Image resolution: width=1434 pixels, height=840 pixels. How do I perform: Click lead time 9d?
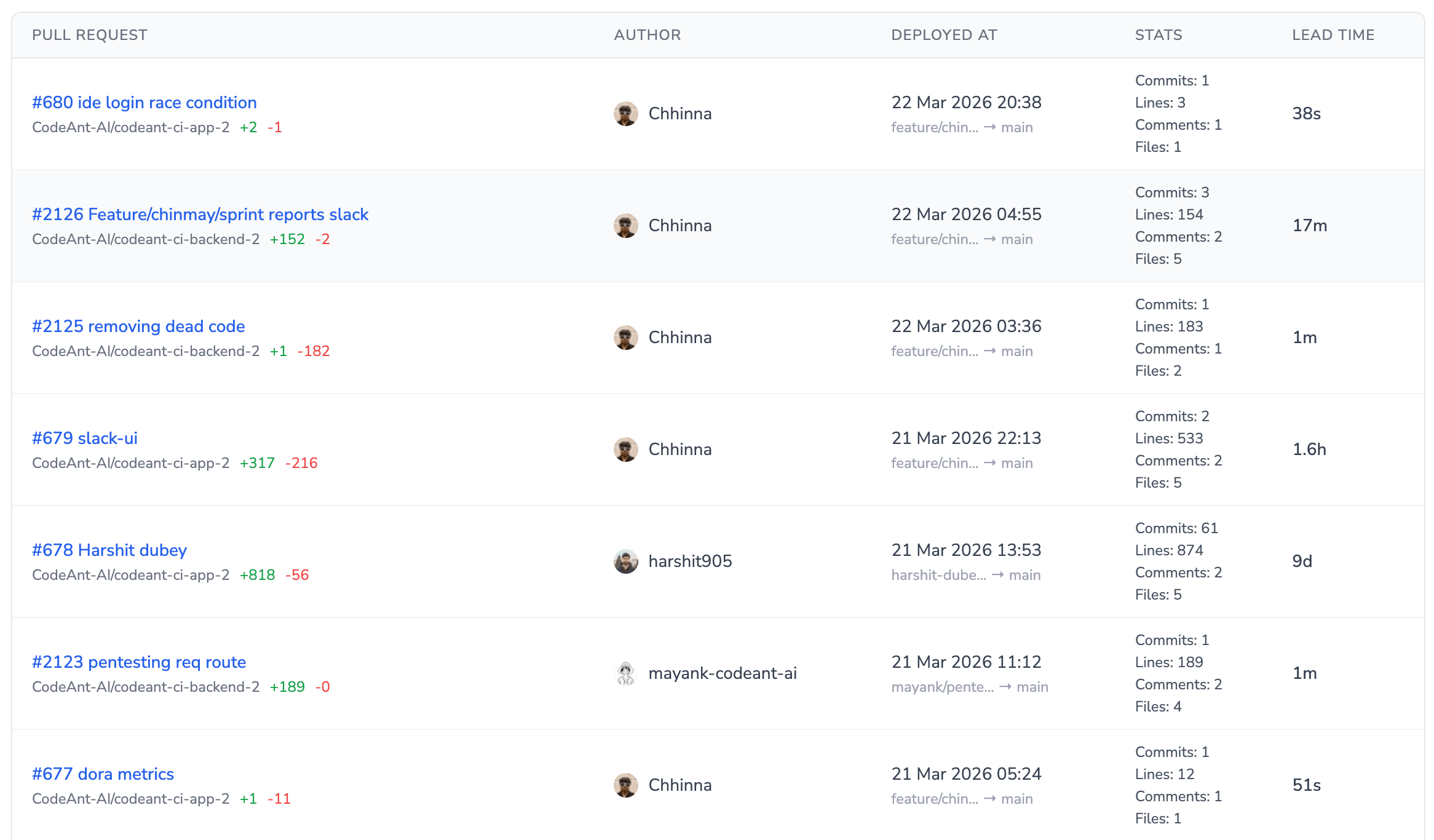[1302, 561]
